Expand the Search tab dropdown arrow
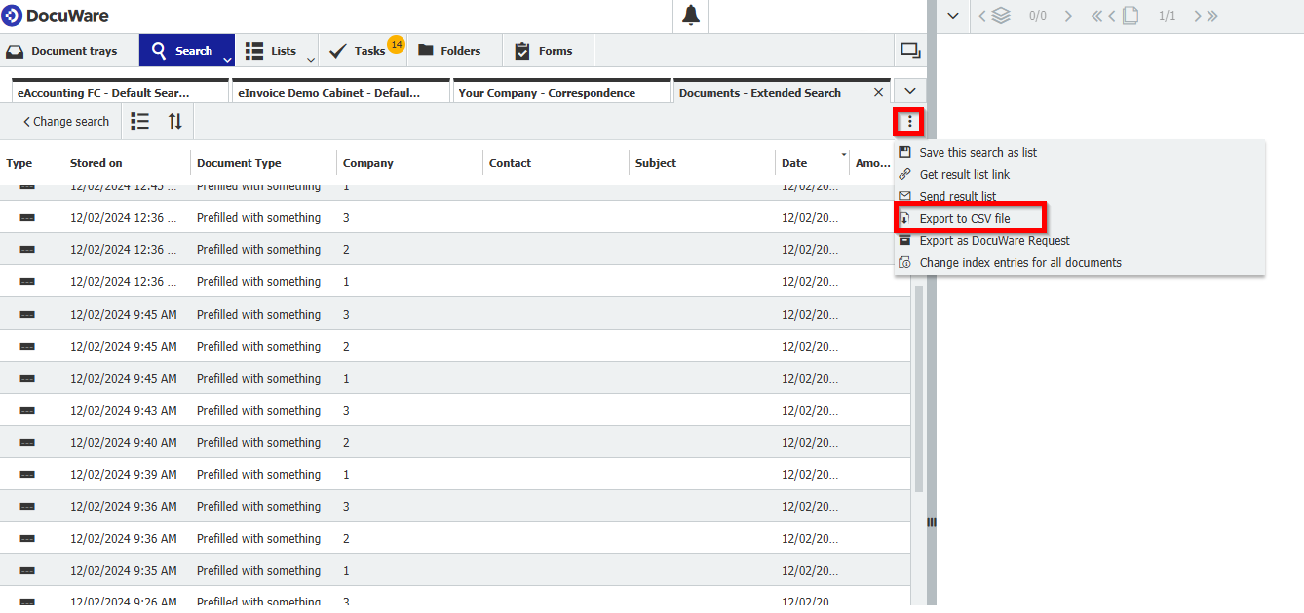 (x=227, y=59)
